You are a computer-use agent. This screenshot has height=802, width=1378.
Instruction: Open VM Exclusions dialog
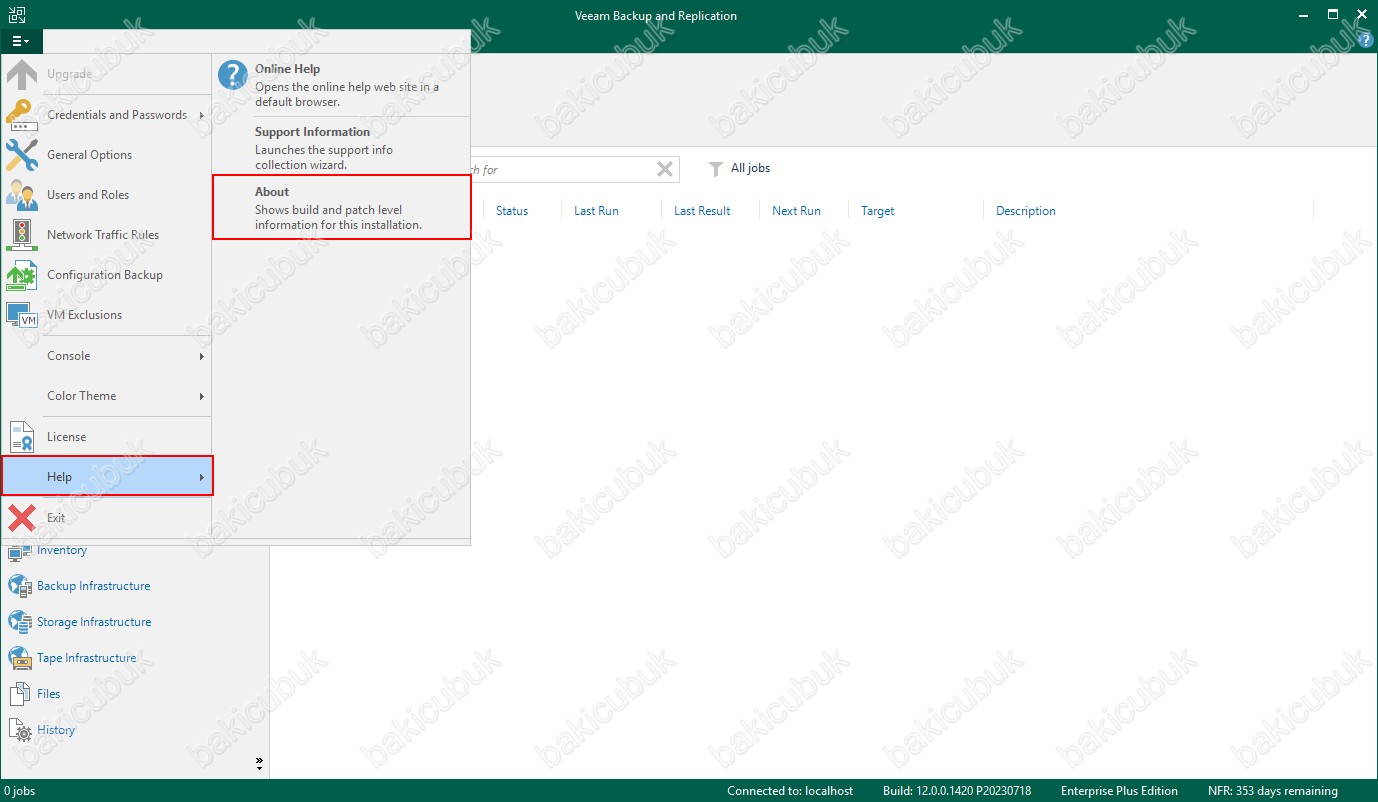coord(107,315)
